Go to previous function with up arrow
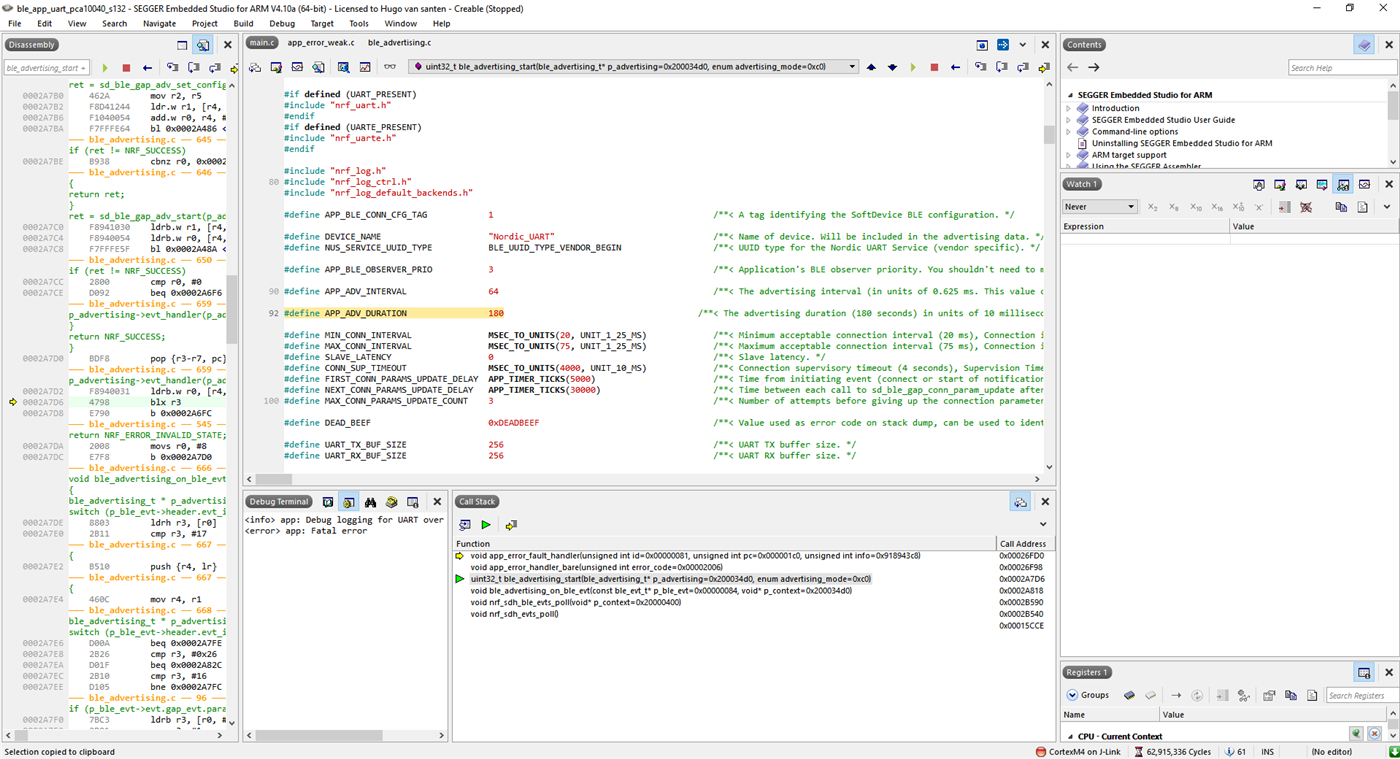The height and width of the screenshot is (759, 1400). 871,67
